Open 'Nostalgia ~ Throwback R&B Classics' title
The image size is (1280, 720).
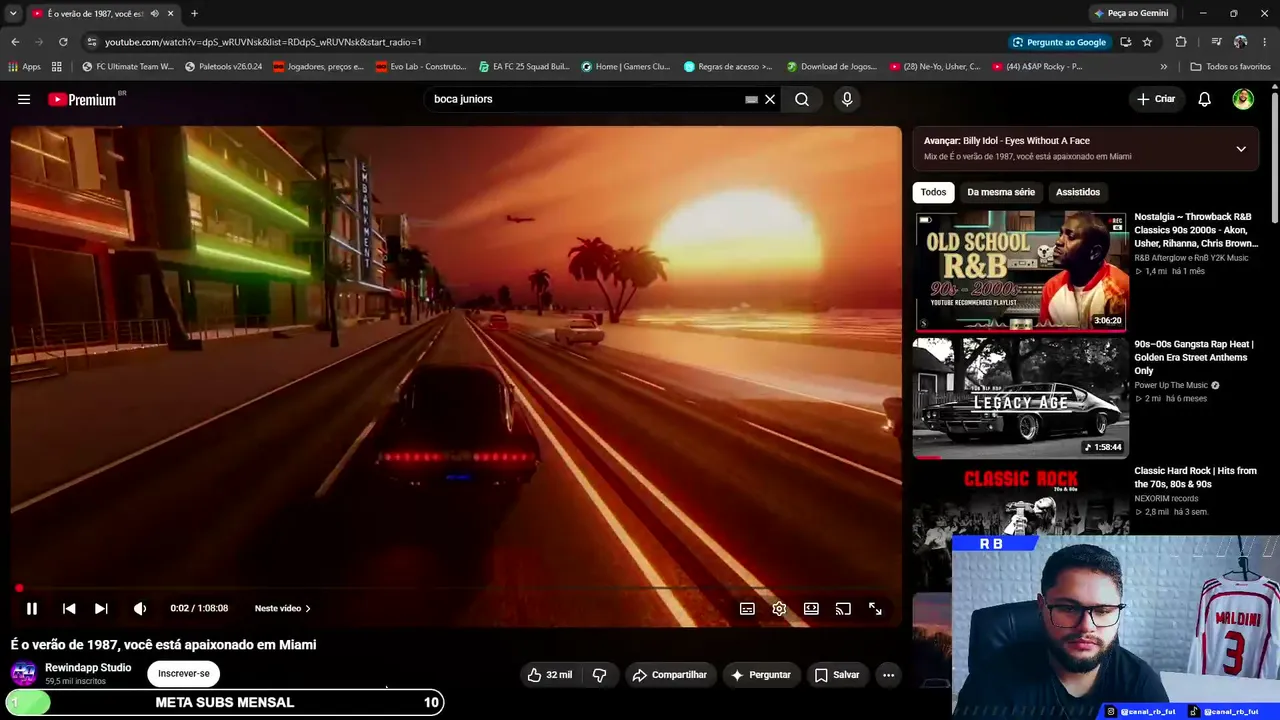click(1196, 230)
